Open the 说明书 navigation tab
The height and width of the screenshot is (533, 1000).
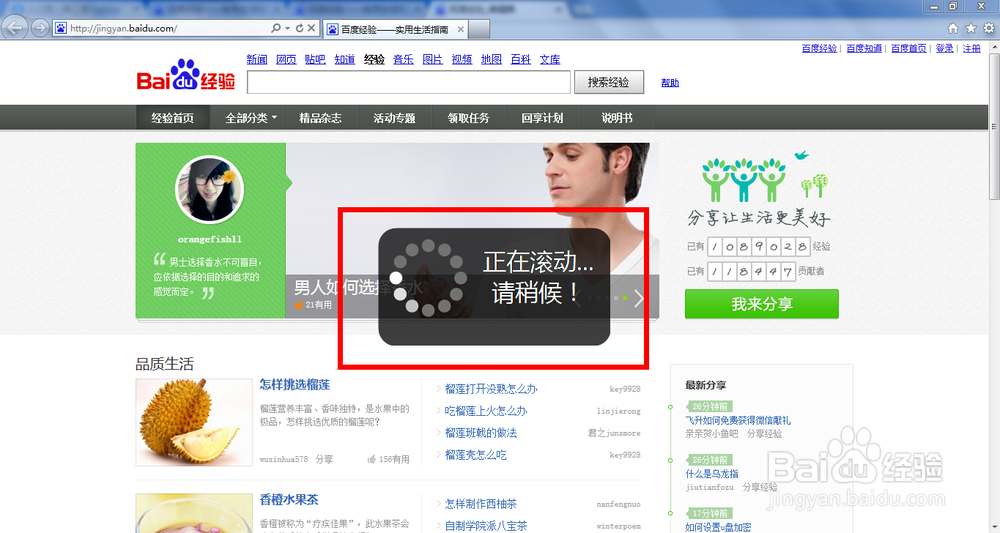pos(617,118)
